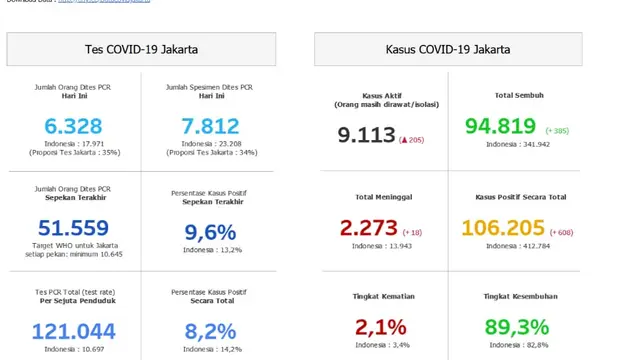Click the Proporsi Tes Jakarta : 35% text

coord(74,152)
